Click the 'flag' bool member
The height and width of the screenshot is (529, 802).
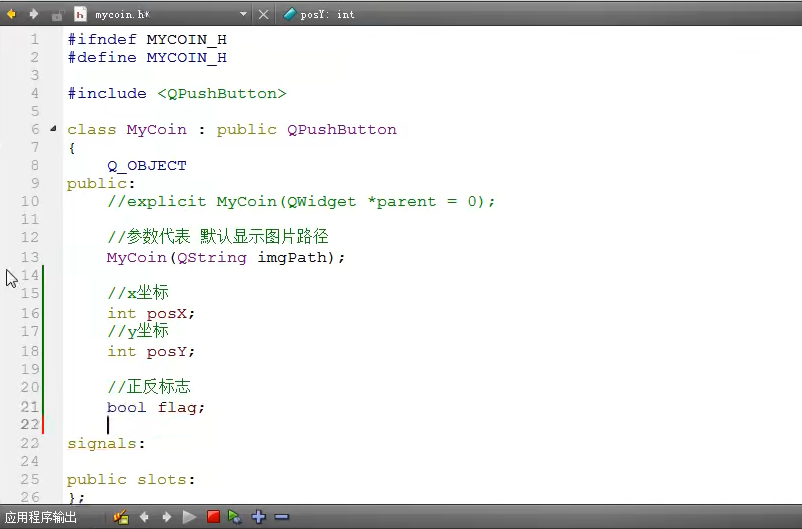(x=177, y=408)
